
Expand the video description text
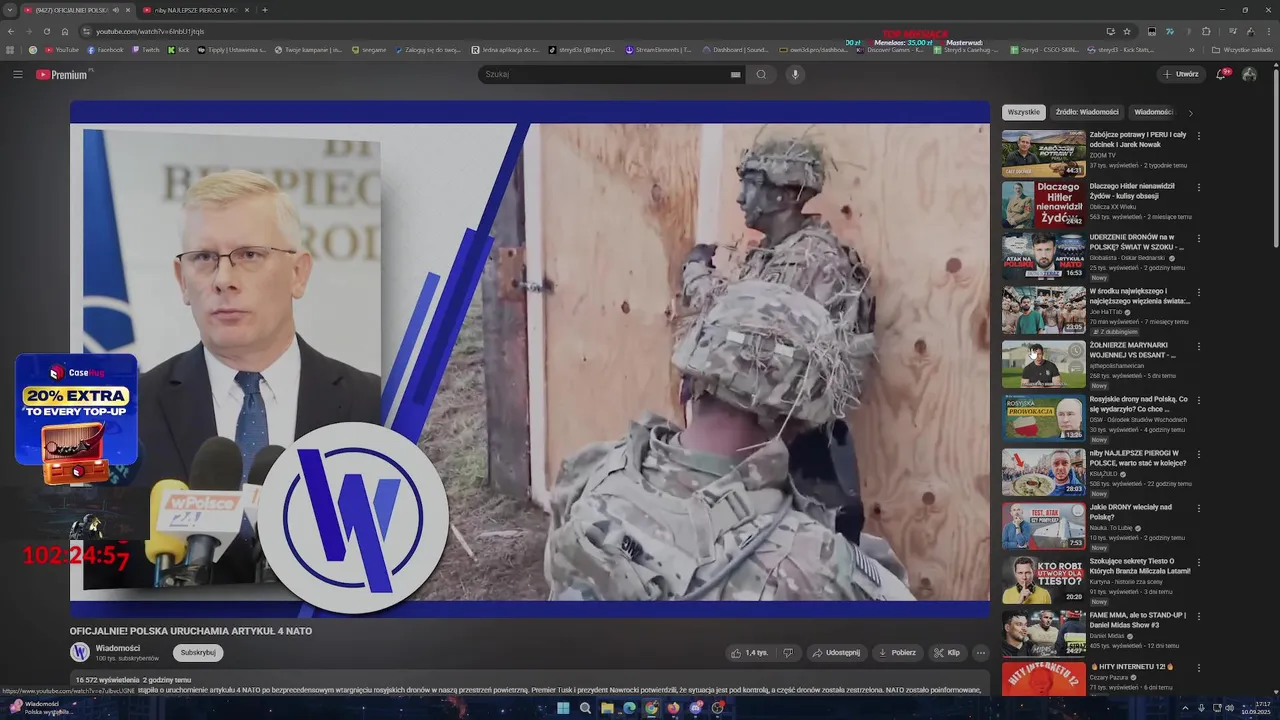[x=530, y=685]
